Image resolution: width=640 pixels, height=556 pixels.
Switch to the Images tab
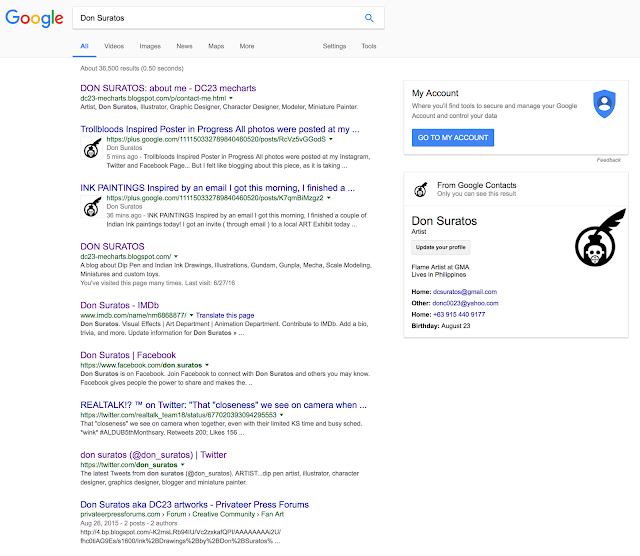tap(150, 46)
